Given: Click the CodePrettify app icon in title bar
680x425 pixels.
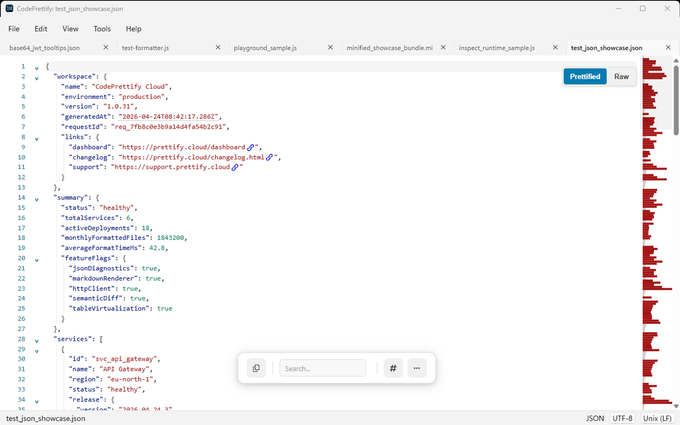Looking at the screenshot, I should pyautogui.click(x=9, y=8).
